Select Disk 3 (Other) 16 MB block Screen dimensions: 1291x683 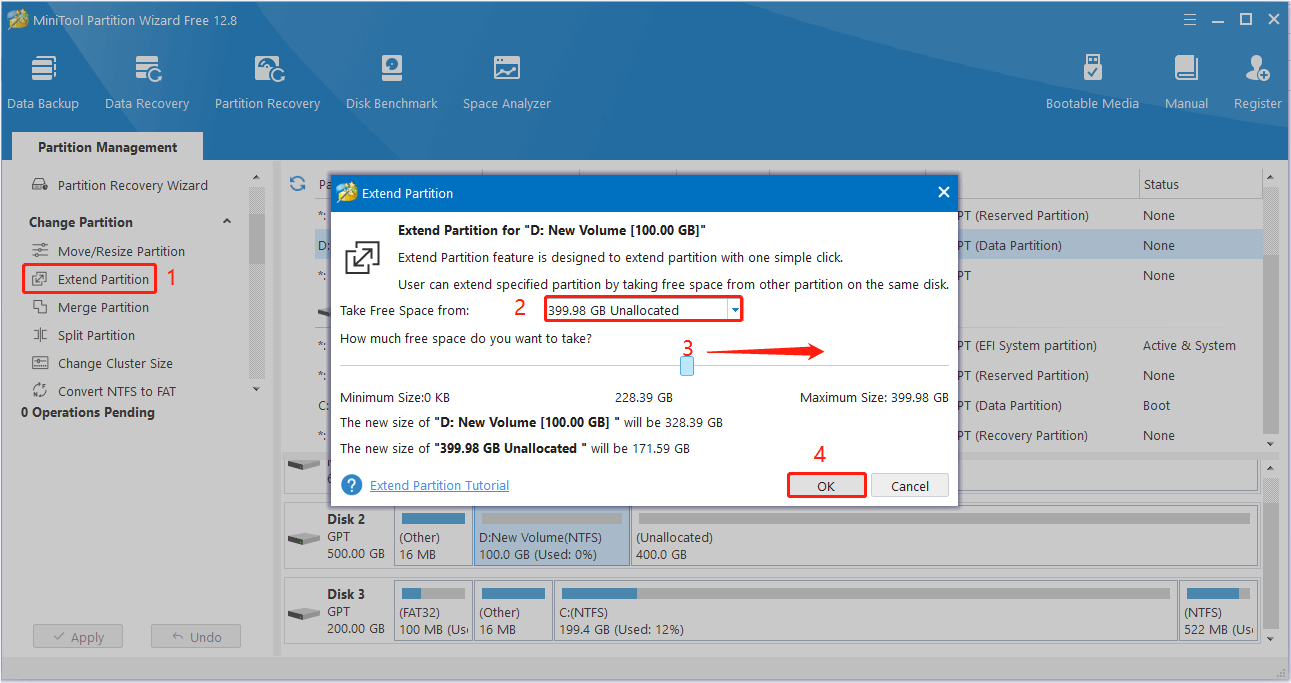click(x=513, y=611)
